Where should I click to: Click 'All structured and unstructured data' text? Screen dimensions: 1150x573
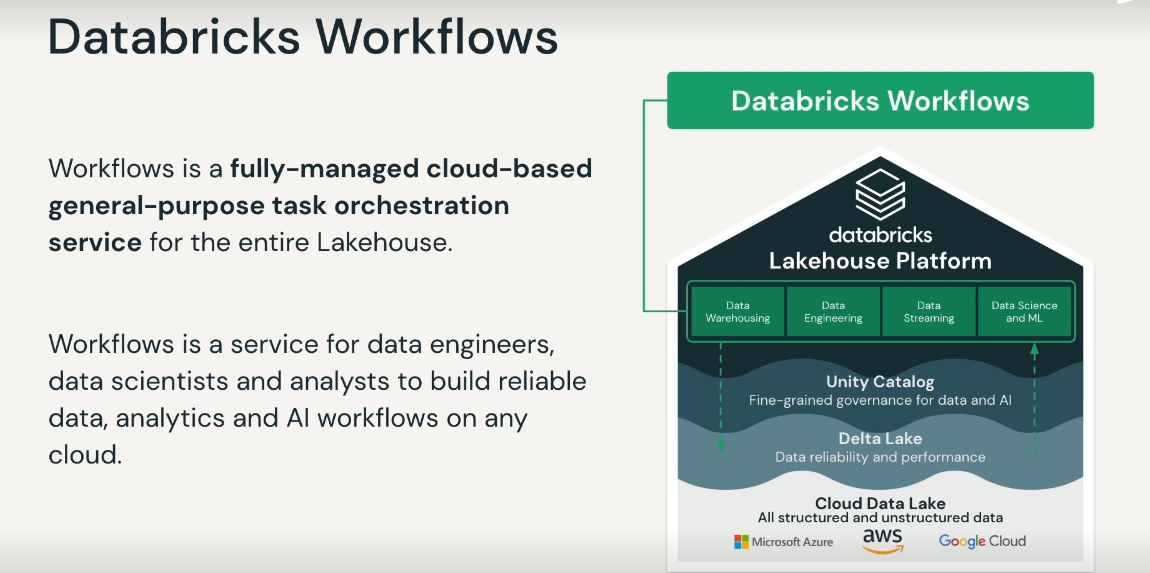(880, 518)
